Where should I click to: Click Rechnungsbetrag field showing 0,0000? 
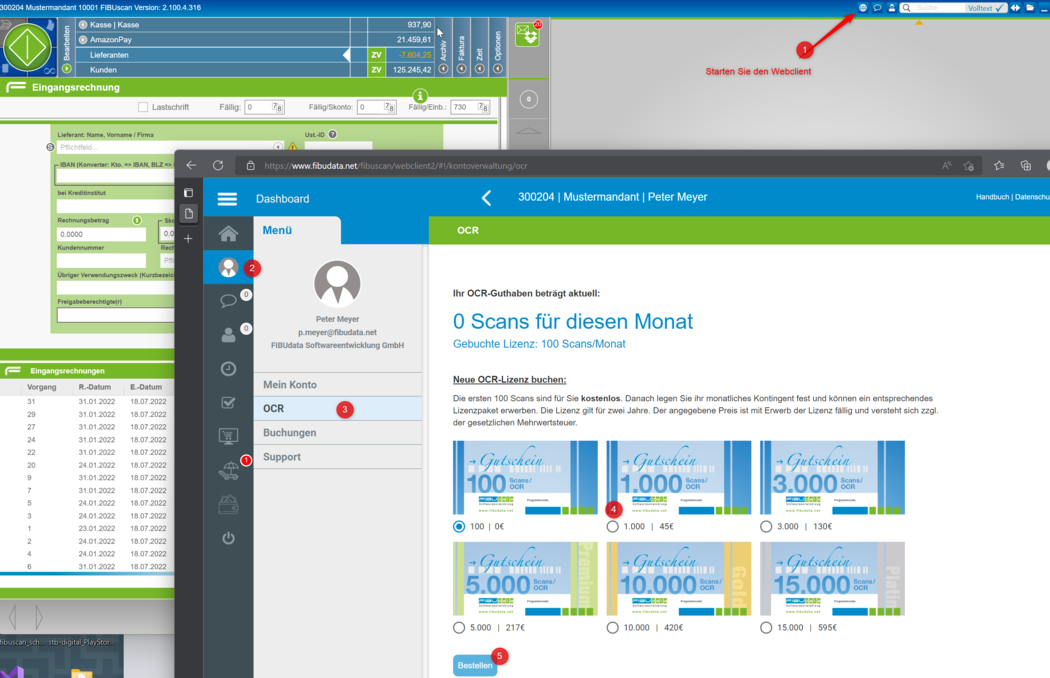point(101,234)
